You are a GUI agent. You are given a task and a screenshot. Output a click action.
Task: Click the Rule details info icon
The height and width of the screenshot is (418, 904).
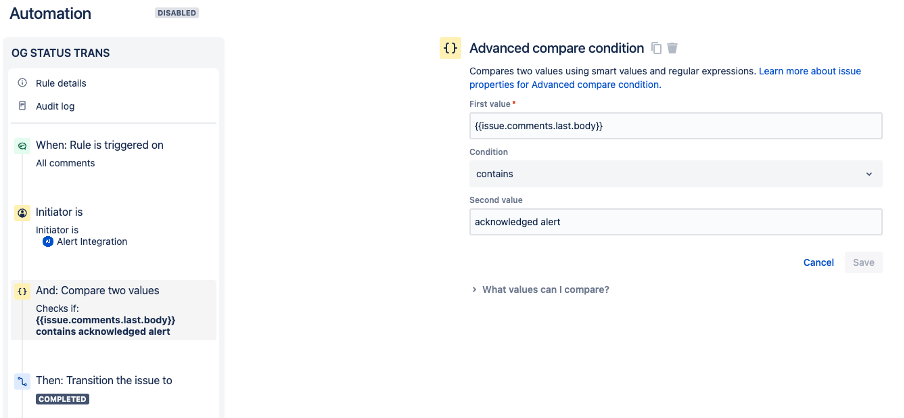(22, 82)
